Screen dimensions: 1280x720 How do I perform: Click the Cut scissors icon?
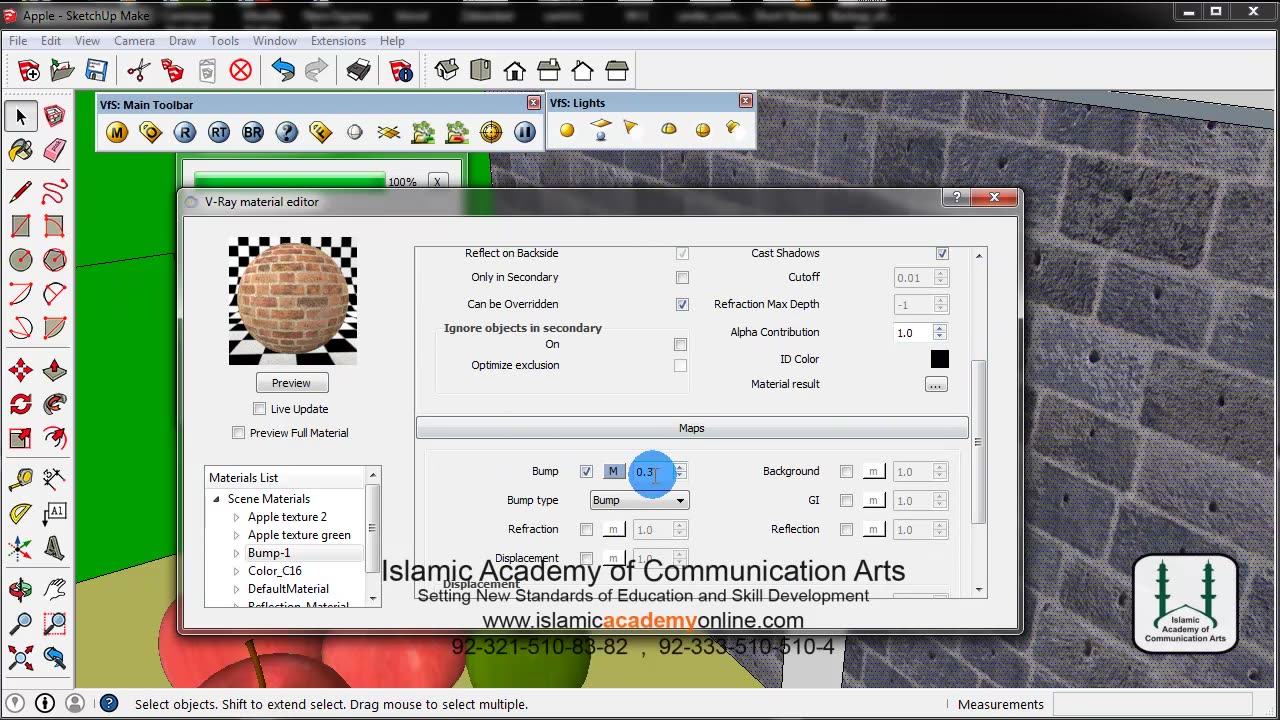[x=139, y=70]
